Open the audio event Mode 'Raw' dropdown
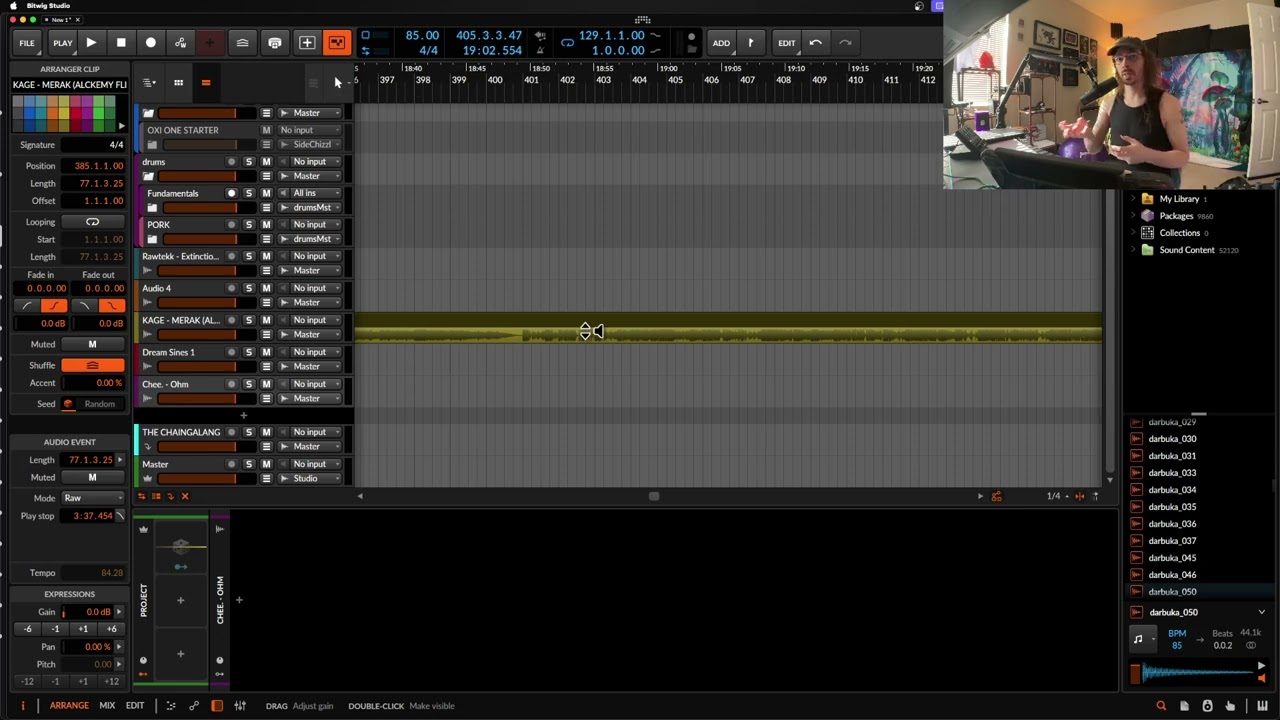 pos(92,498)
